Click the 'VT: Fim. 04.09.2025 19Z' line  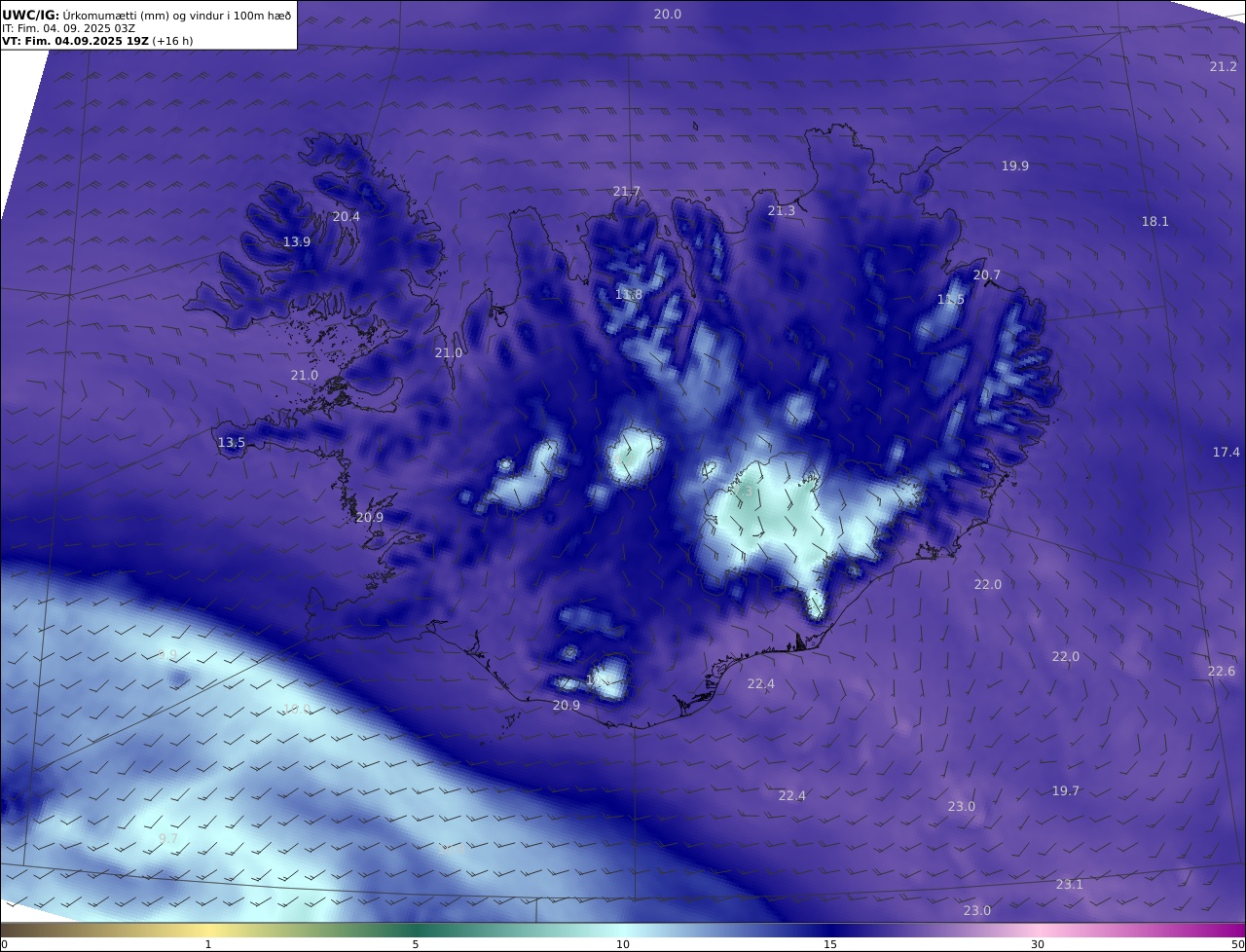point(75,41)
